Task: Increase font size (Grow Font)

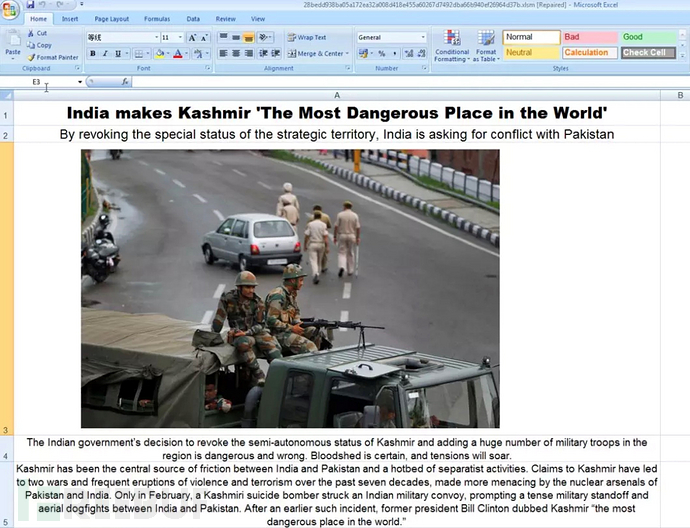Action: (x=192, y=38)
